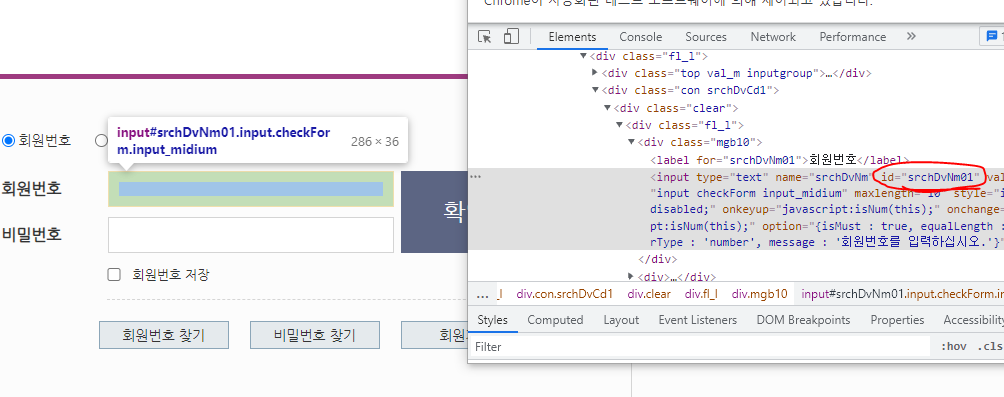Switch to the Console tab
This screenshot has height=397, width=1004.
640,37
